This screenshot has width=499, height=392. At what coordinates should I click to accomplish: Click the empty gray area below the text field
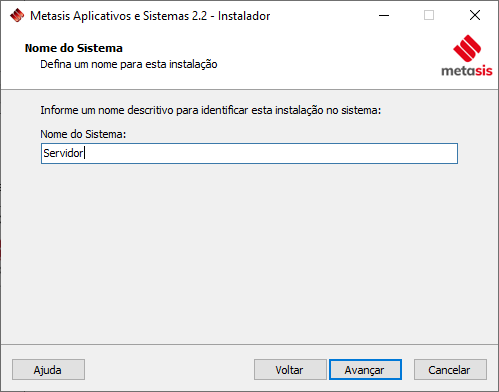click(x=249, y=253)
